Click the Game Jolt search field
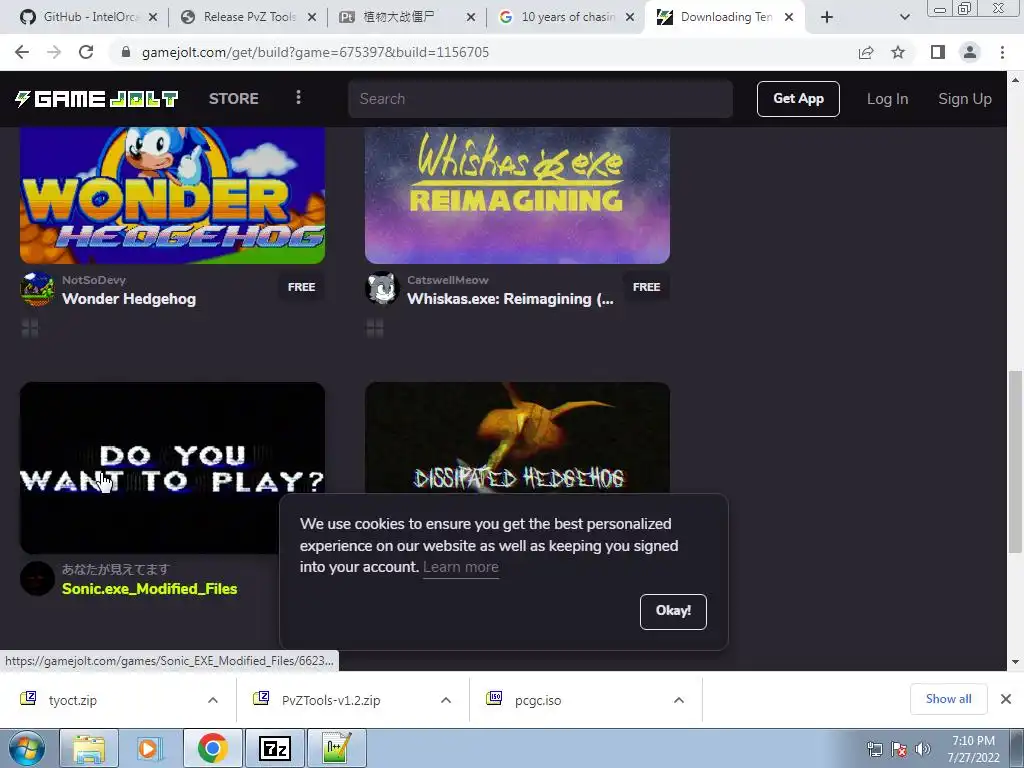This screenshot has width=1024, height=768. point(540,99)
